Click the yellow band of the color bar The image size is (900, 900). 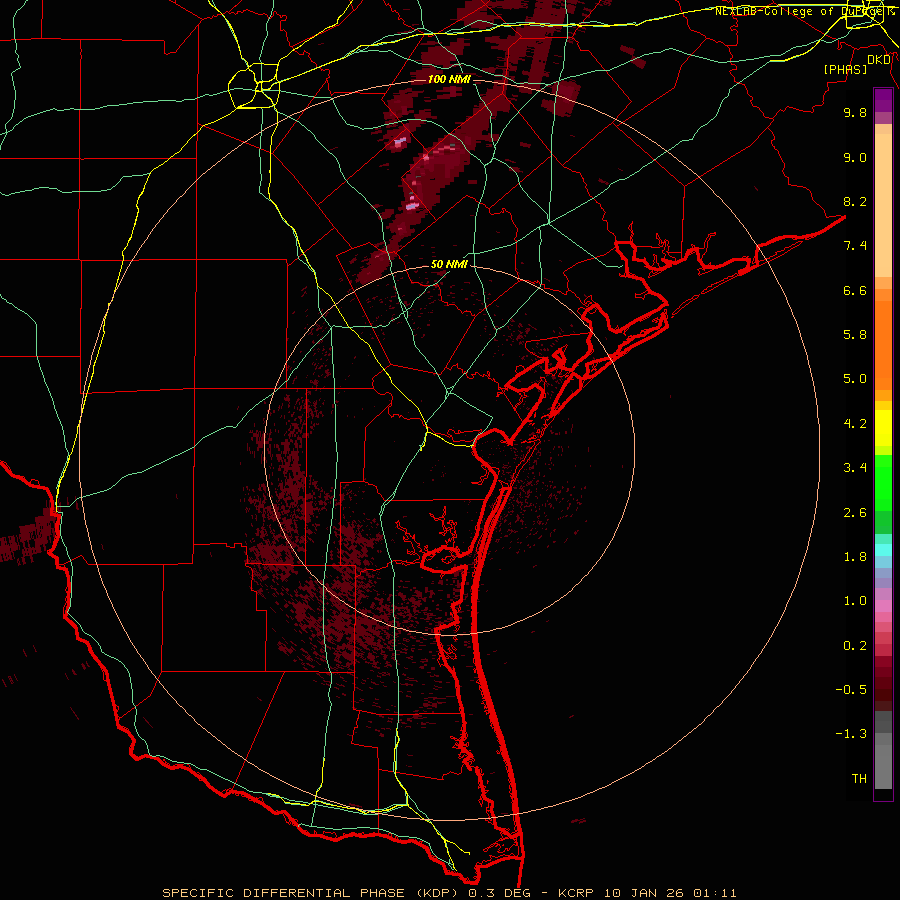point(883,428)
